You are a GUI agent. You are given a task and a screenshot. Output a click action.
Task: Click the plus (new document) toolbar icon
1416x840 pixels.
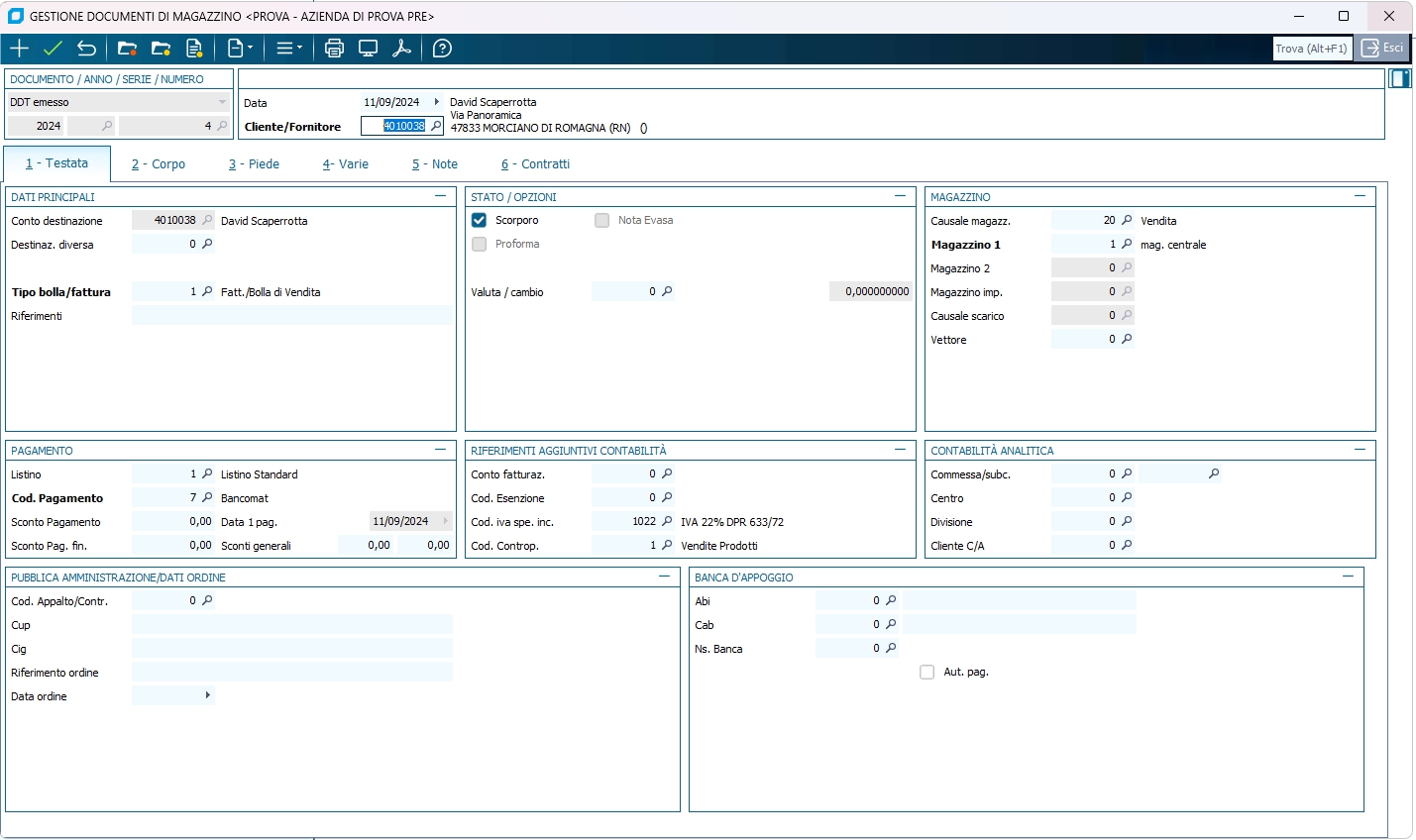[20, 49]
